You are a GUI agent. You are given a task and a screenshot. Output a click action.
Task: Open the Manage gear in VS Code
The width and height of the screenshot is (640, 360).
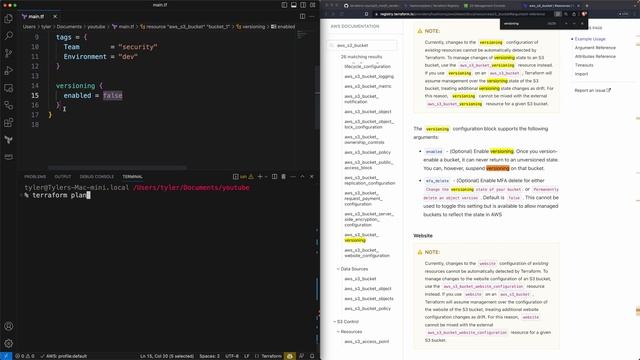[x=8, y=343]
